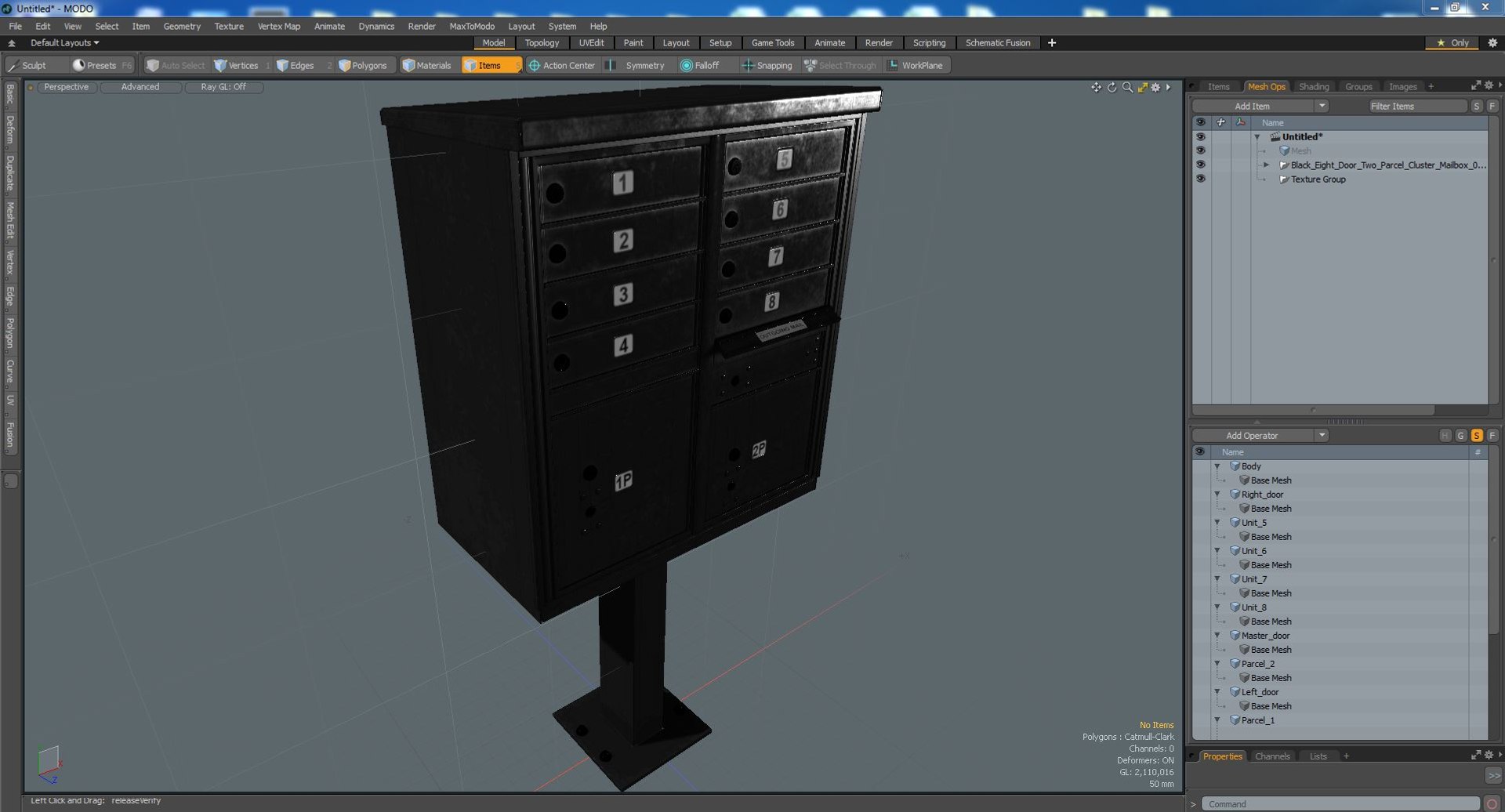Toggle the S filter in Mesh Ops
1505x812 pixels.
click(1477, 436)
